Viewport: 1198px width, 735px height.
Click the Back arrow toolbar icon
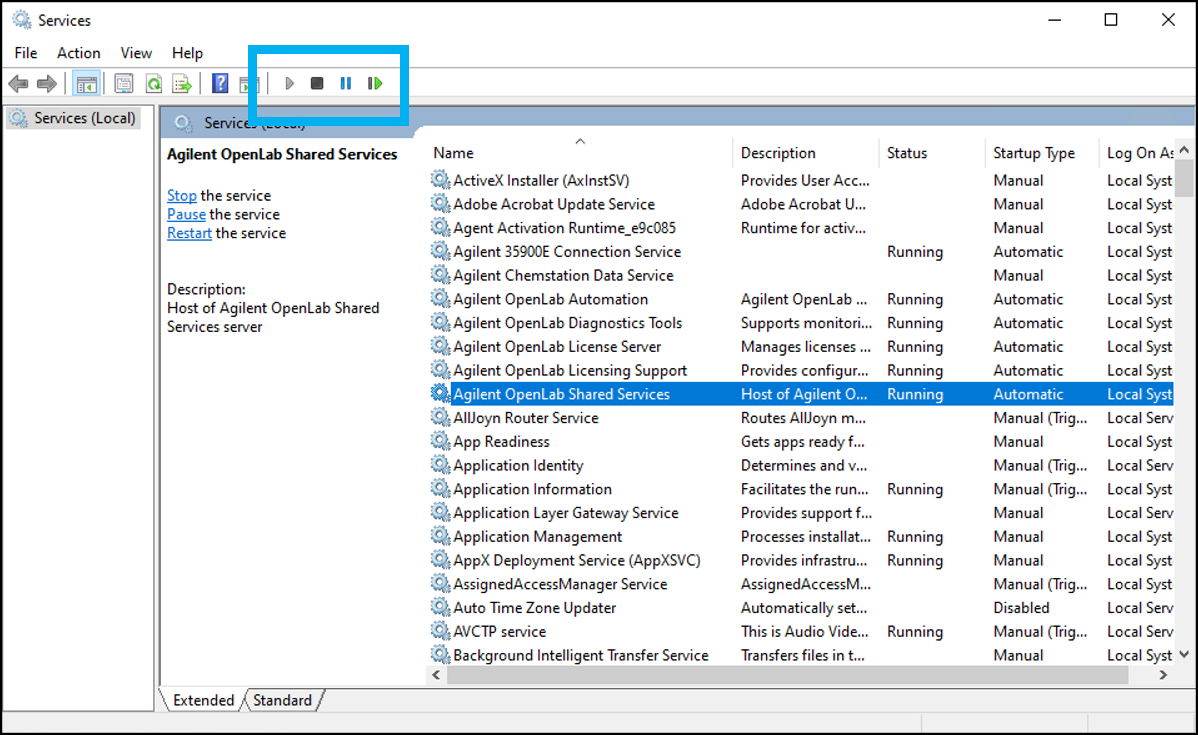click(18, 83)
